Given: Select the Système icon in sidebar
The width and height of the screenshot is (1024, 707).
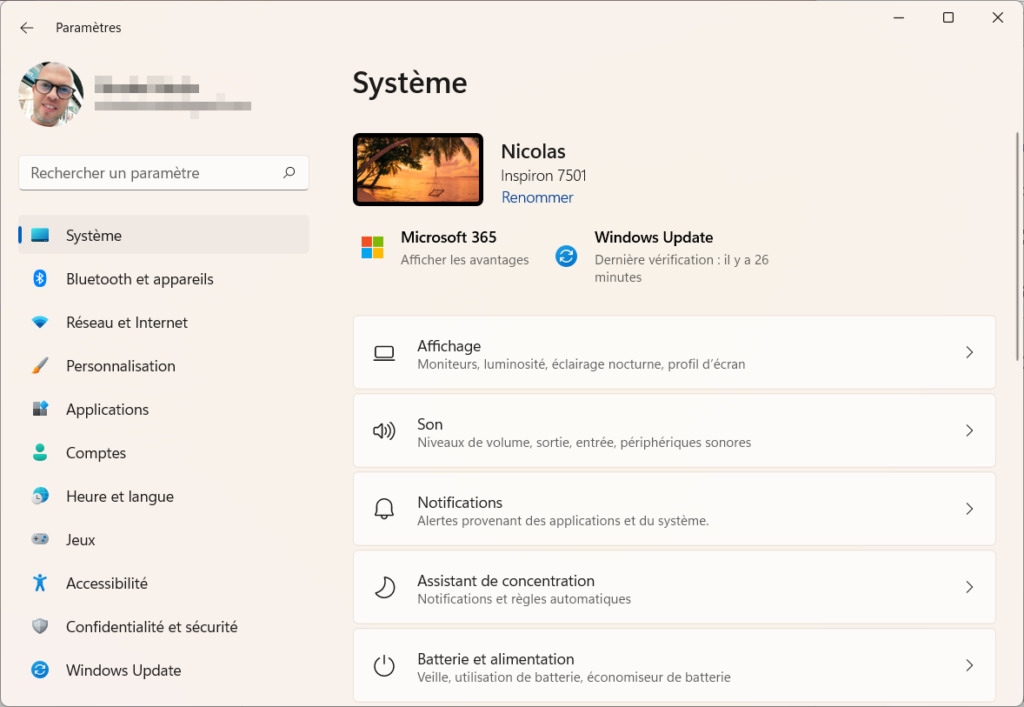Looking at the screenshot, I should [x=40, y=235].
